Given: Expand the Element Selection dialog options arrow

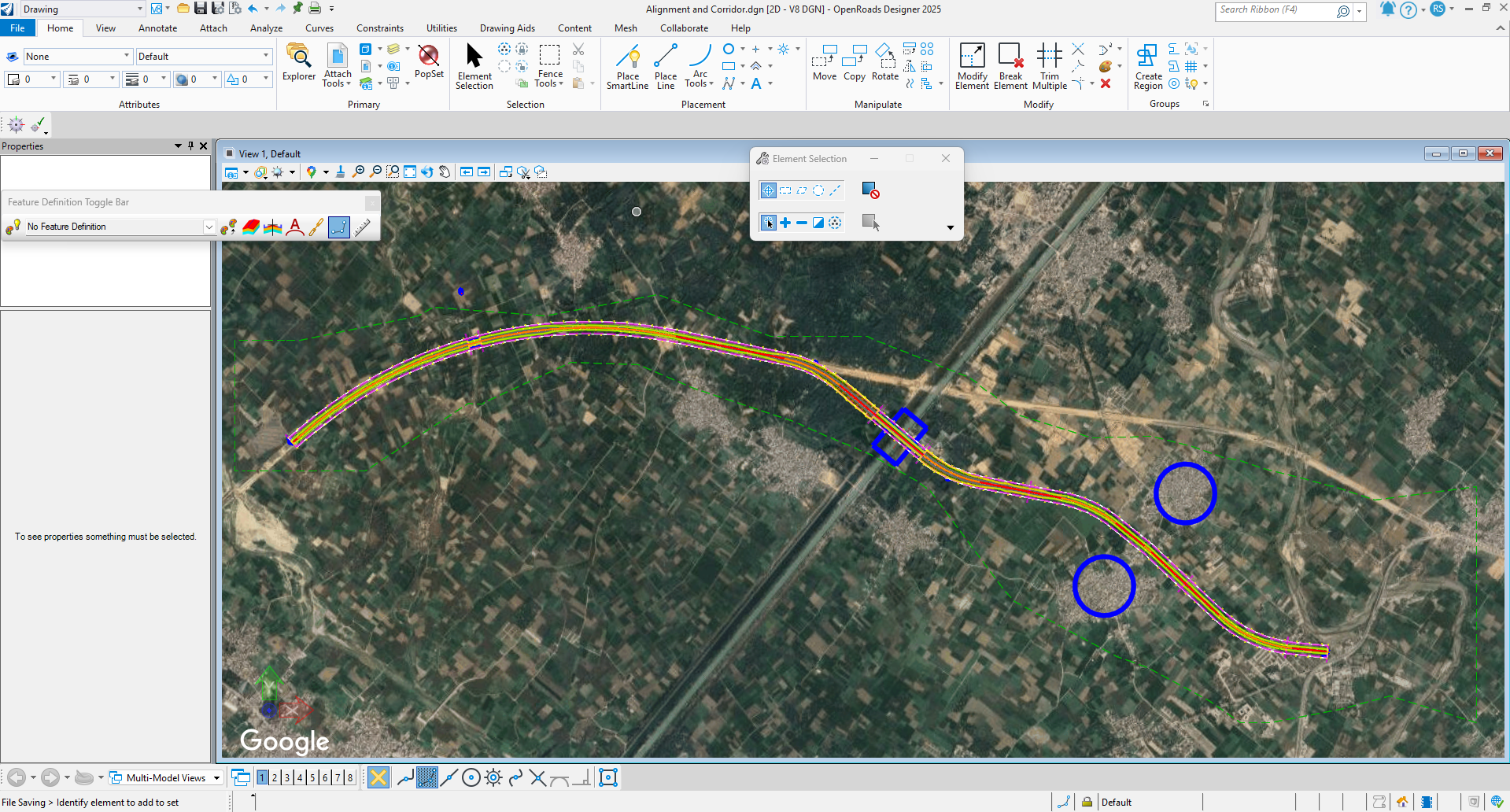Looking at the screenshot, I should (x=950, y=227).
